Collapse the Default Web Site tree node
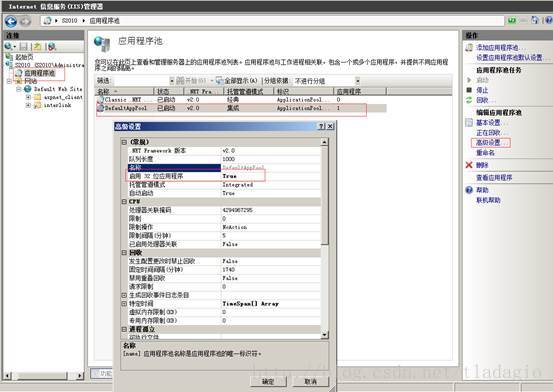The image size is (553, 392). [18, 89]
